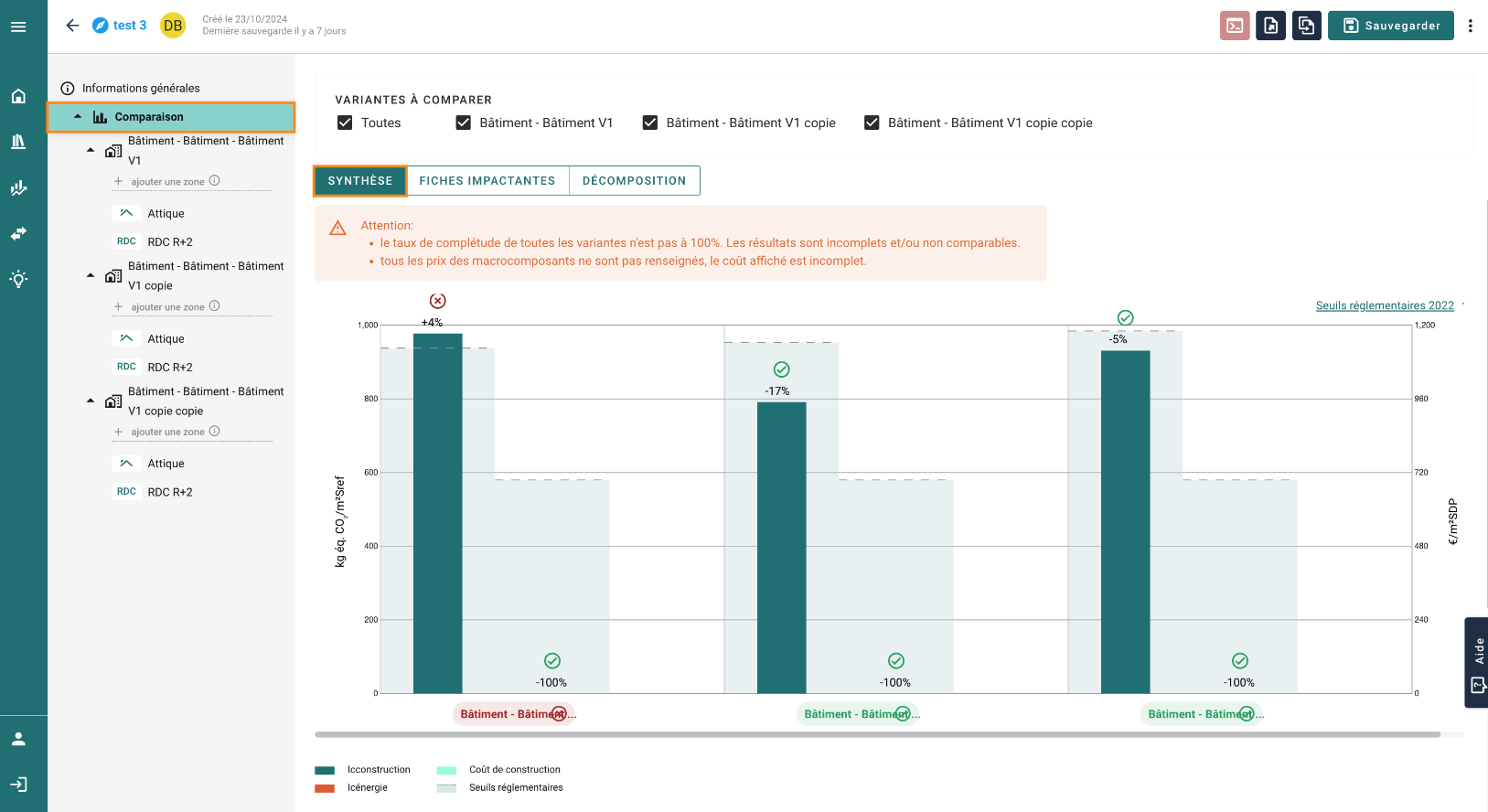Click the logout icon in sidebar
The image size is (1488, 812).
[x=18, y=785]
